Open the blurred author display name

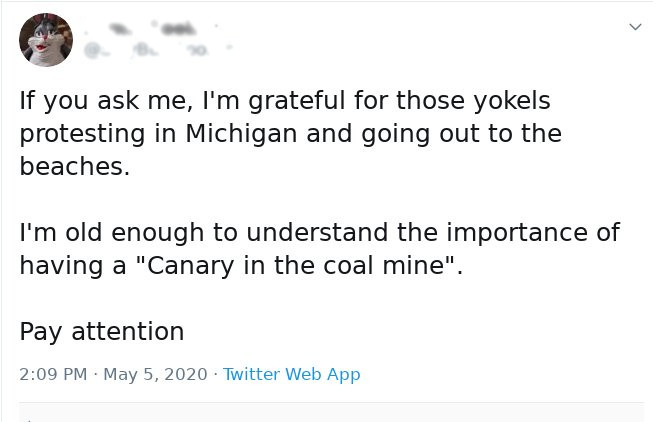tap(152, 28)
